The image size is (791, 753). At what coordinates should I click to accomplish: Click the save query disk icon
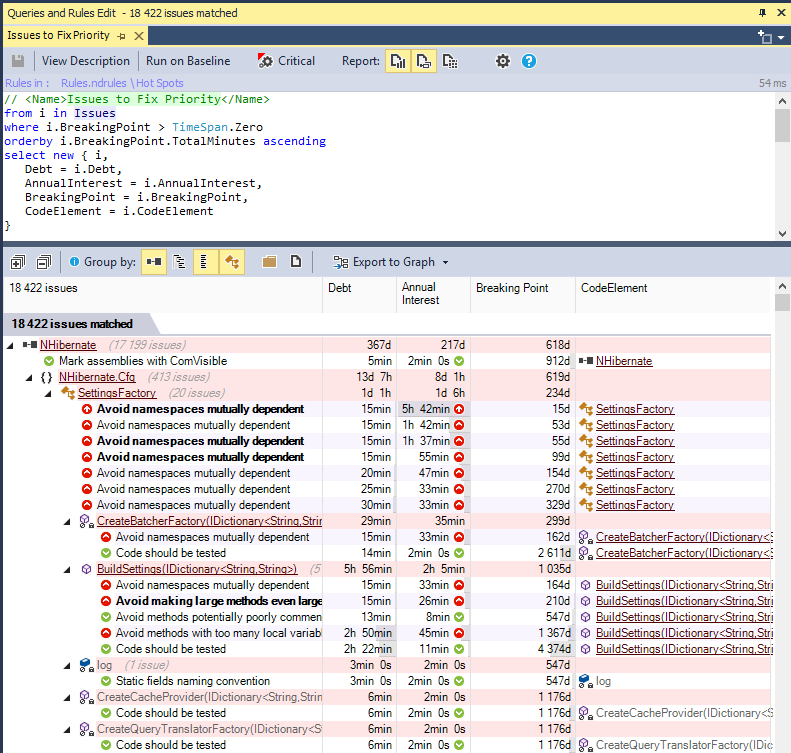[x=18, y=61]
